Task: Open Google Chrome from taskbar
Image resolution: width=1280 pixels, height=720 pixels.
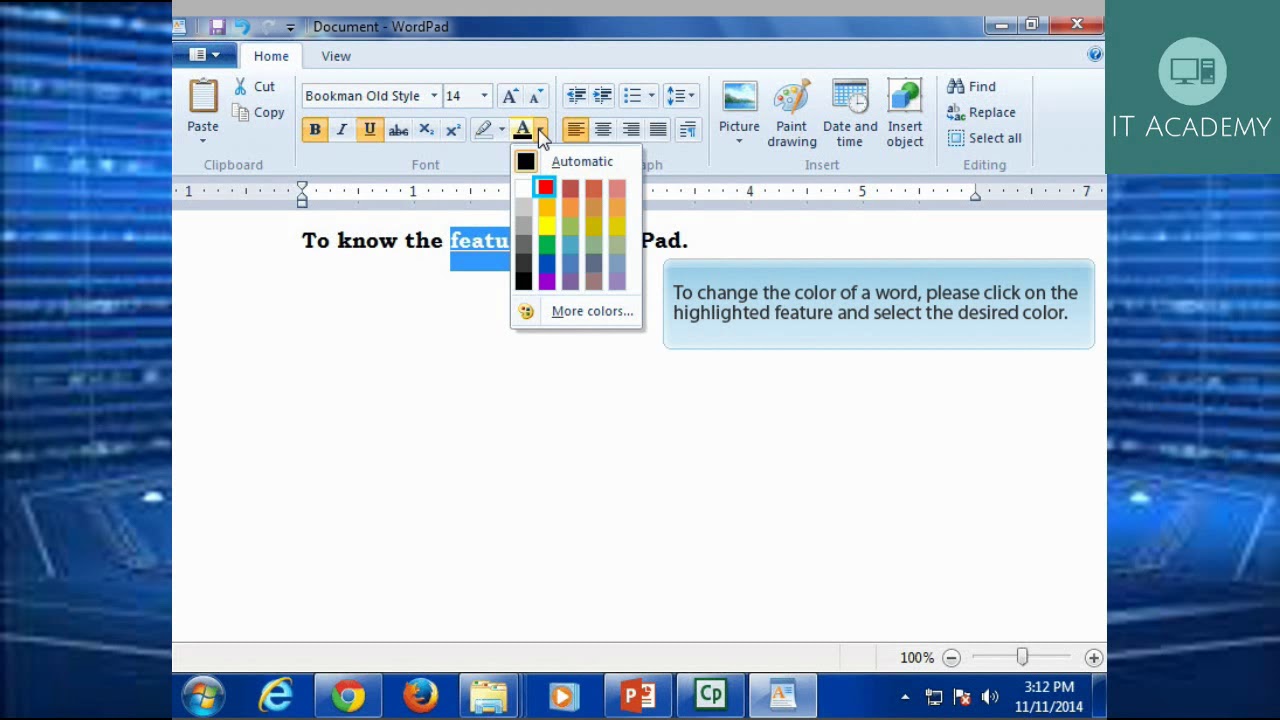Action: pos(348,695)
